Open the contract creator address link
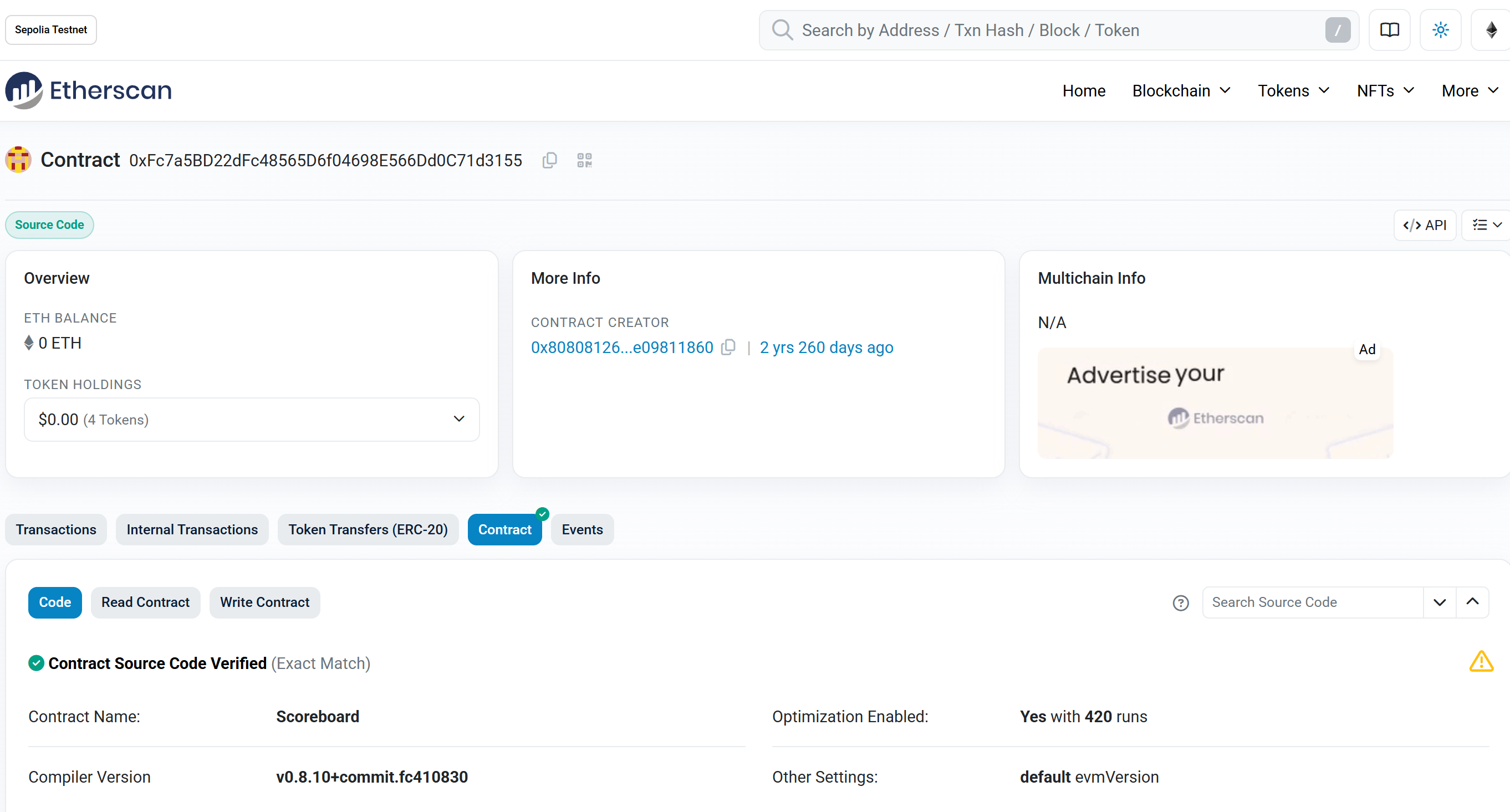The height and width of the screenshot is (812, 1510). click(622, 348)
